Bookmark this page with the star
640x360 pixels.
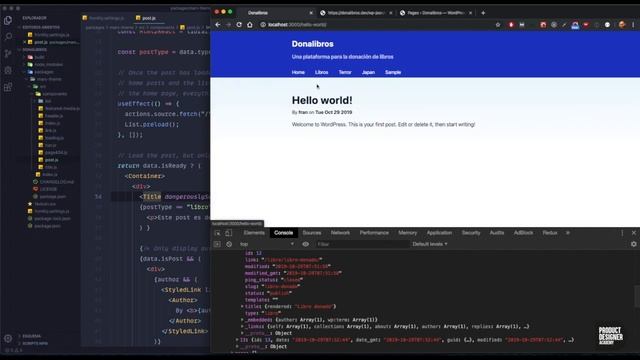(498, 24)
